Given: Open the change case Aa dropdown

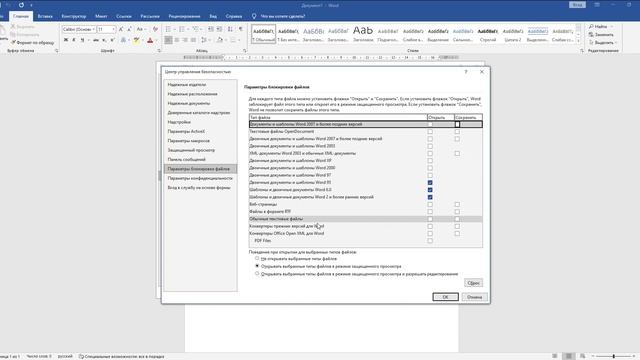Looking at the screenshot, I should coord(141,29).
